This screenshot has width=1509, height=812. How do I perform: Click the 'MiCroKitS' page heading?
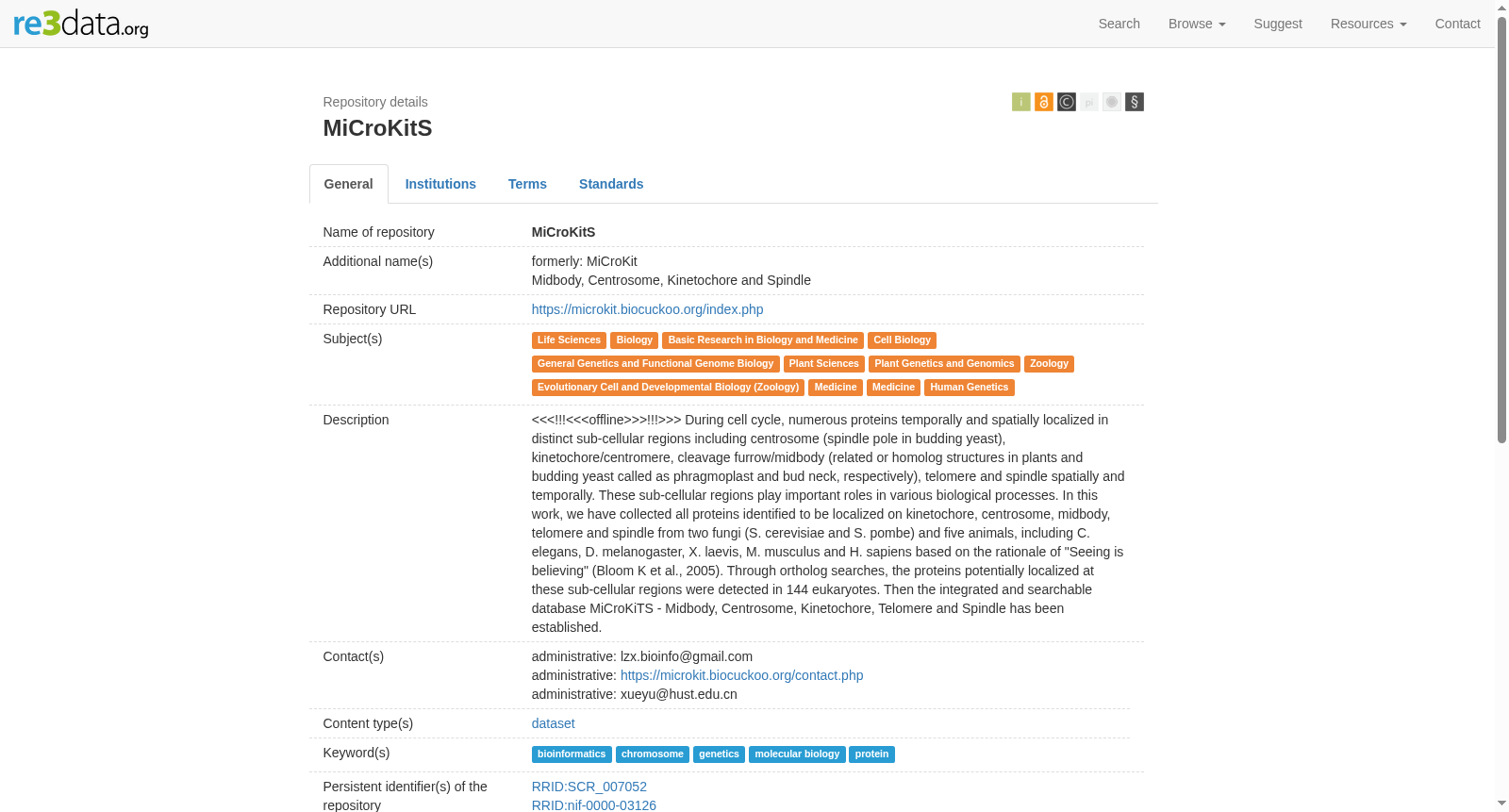[377, 128]
